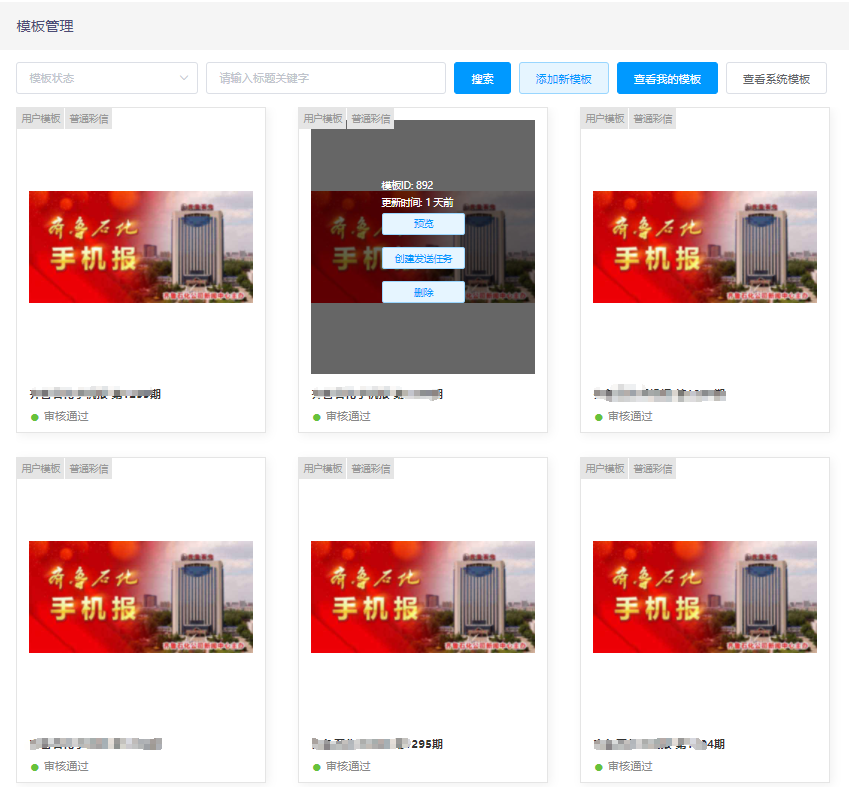Image resolution: width=849 pixels, height=791 pixels.
Task: Select 查看我的模板 button
Action: tap(667, 78)
